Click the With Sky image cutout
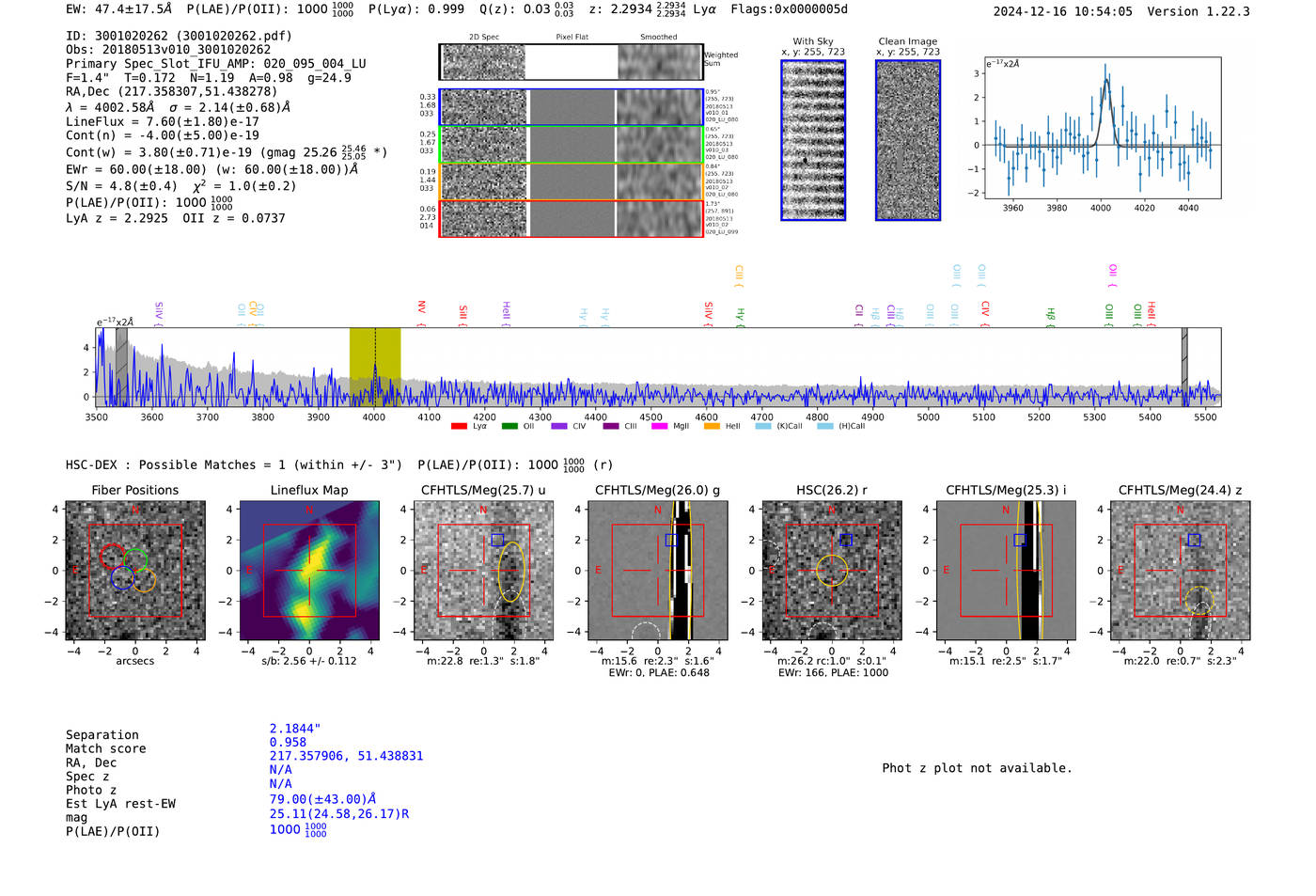Viewport: 1316px width, 896px height. click(813, 140)
